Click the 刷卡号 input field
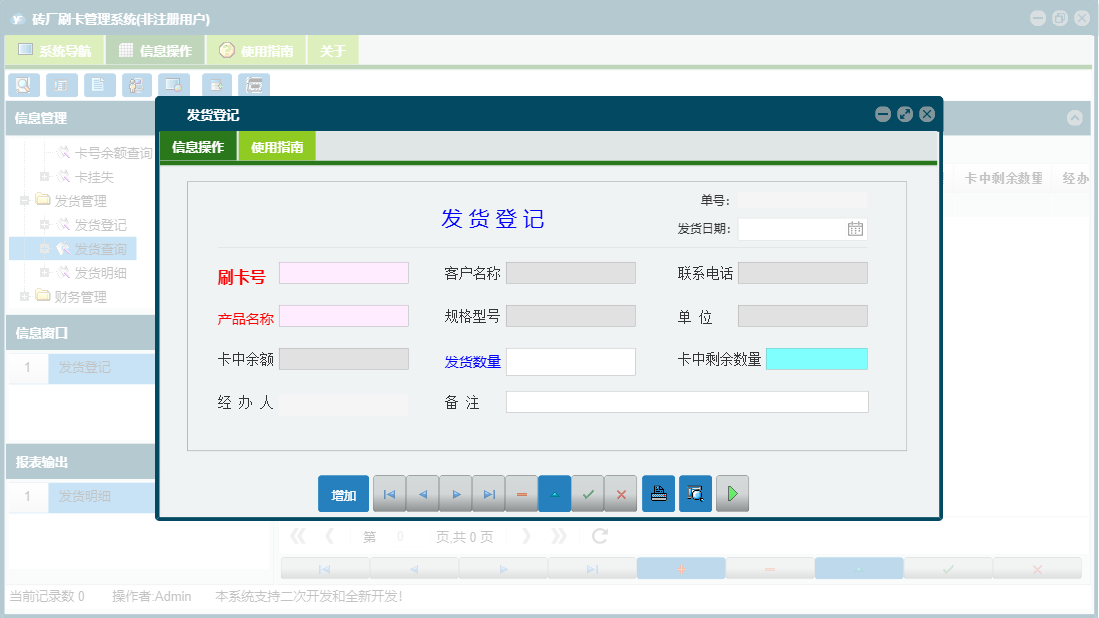Viewport: 1099px width, 618px height. [x=343, y=272]
